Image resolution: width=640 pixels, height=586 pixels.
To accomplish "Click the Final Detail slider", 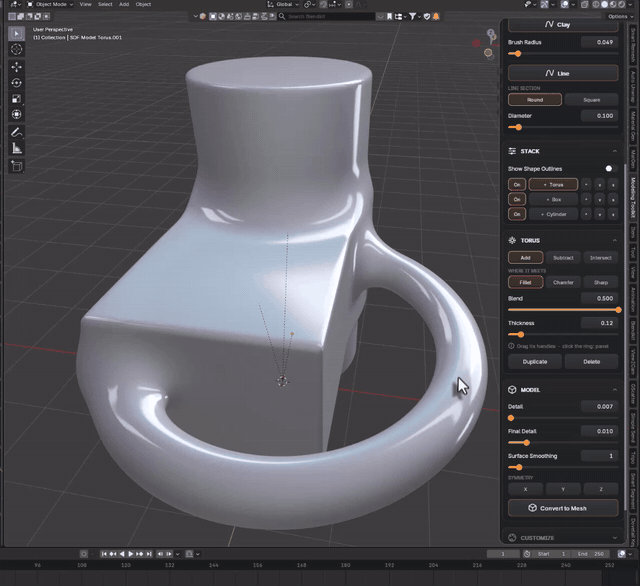I will pyautogui.click(x=563, y=442).
